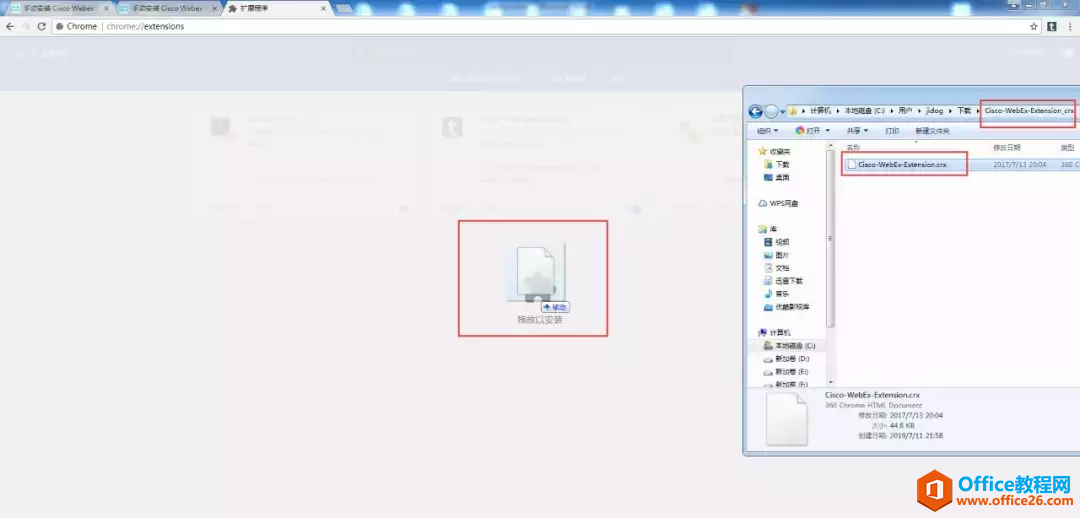Sort files by the 修改日期 column header
1080x518 pixels.
(x=1006, y=147)
